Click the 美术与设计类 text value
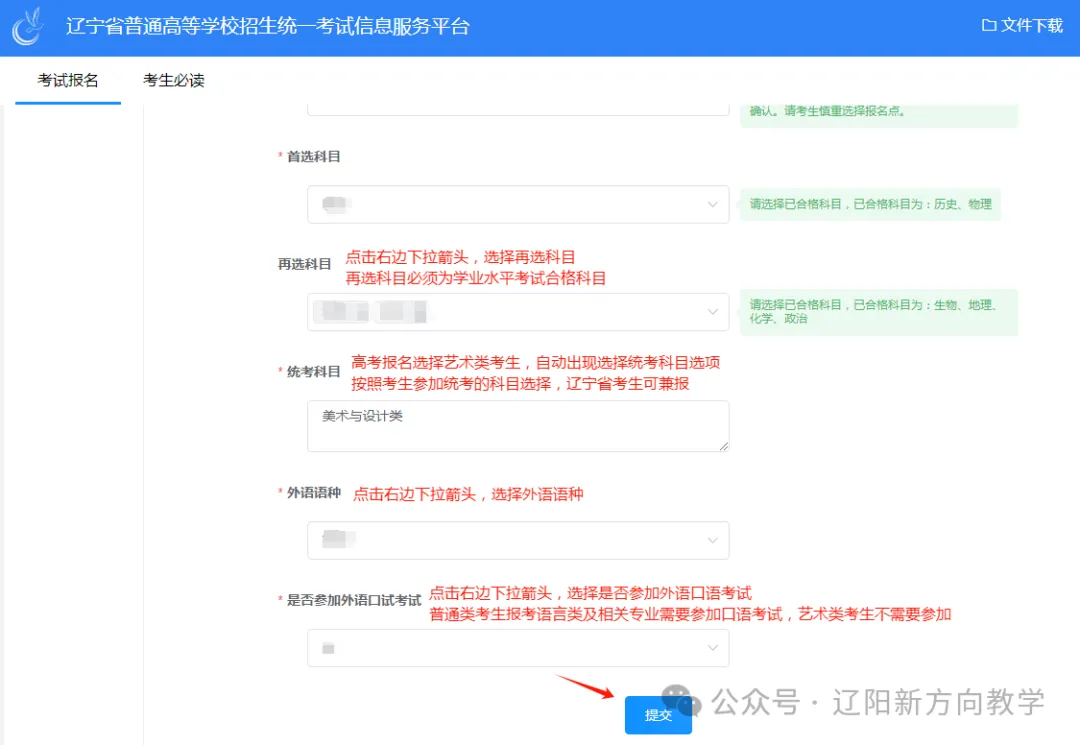This screenshot has height=745, width=1080. click(362, 416)
